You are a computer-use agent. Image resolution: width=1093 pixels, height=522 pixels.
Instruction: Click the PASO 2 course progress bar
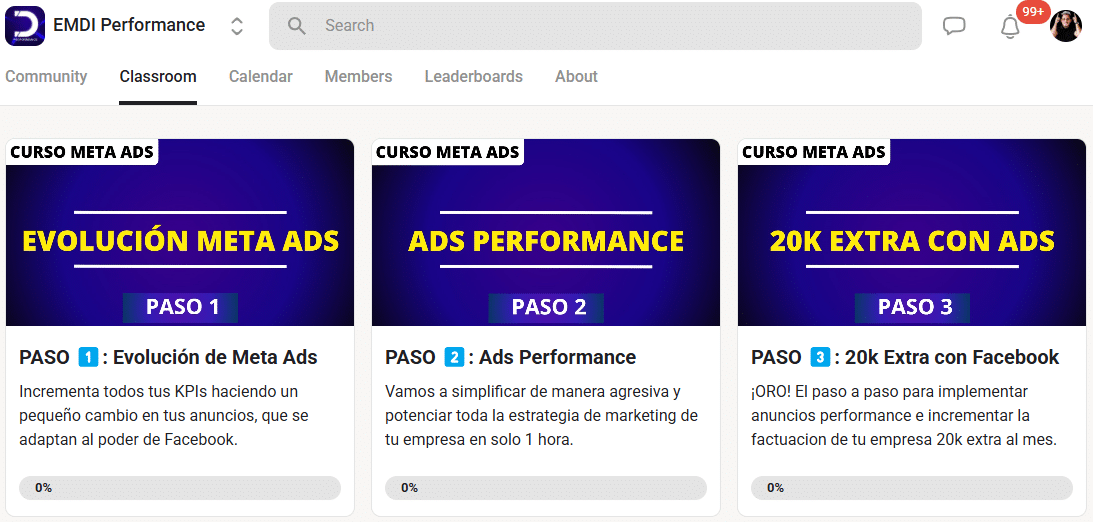click(546, 488)
